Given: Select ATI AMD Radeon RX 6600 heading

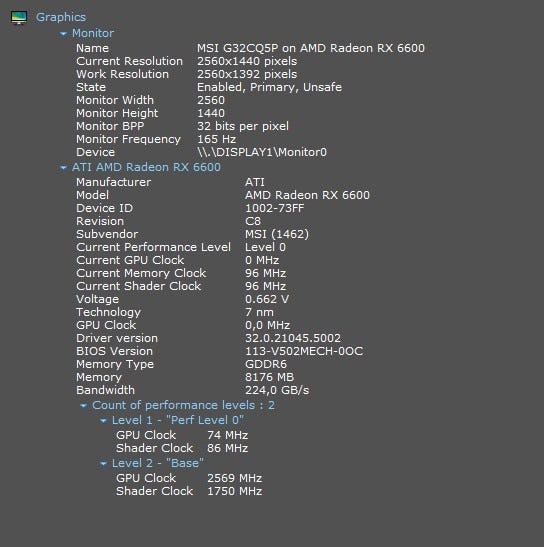Looking at the screenshot, I should click(x=146, y=167).
